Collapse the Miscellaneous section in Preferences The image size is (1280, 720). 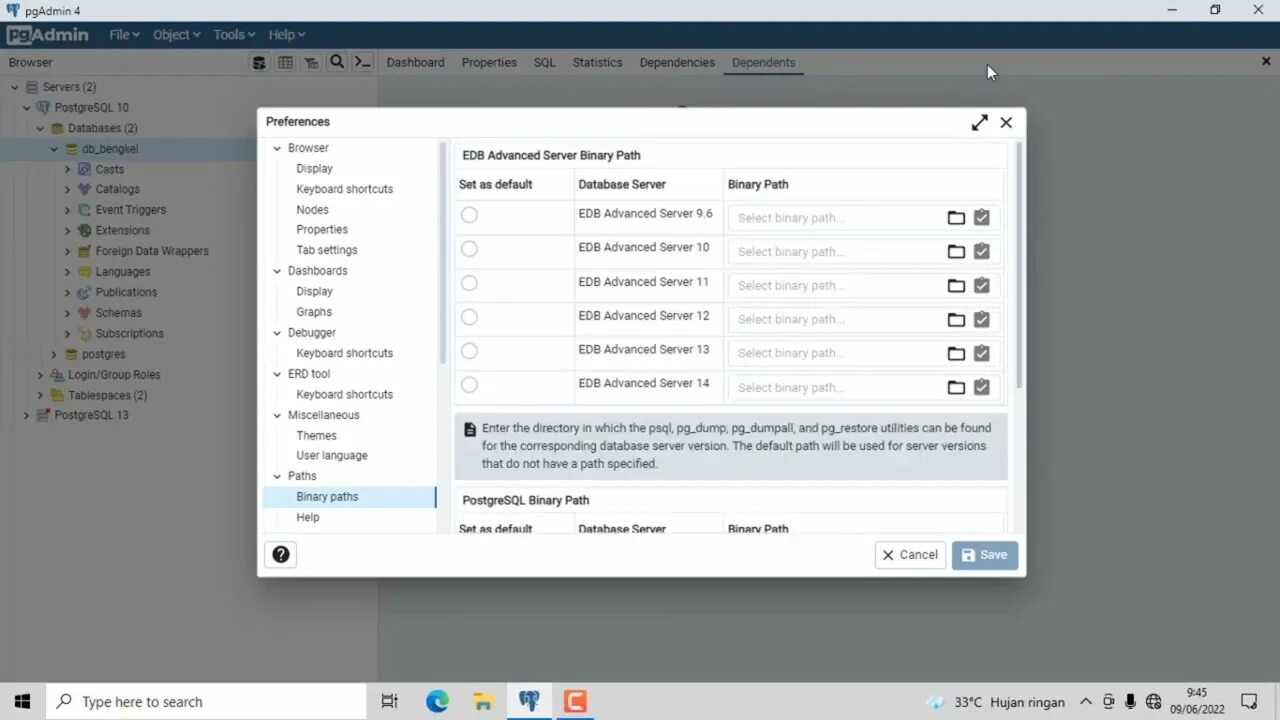(277, 415)
